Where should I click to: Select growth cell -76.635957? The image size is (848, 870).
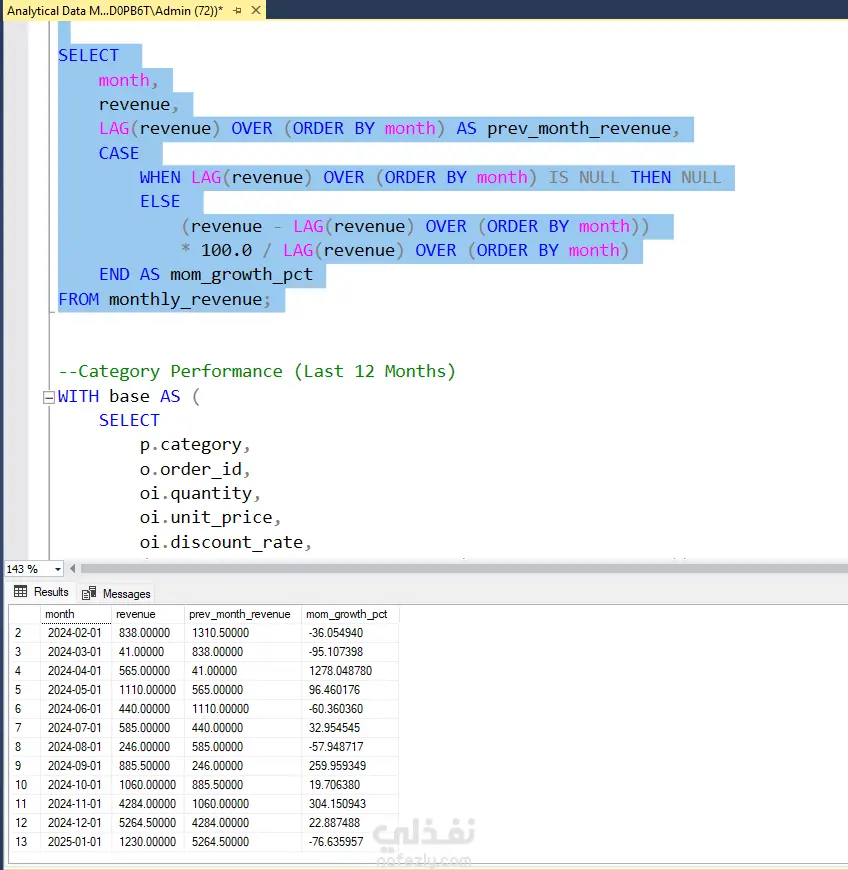[350, 842]
